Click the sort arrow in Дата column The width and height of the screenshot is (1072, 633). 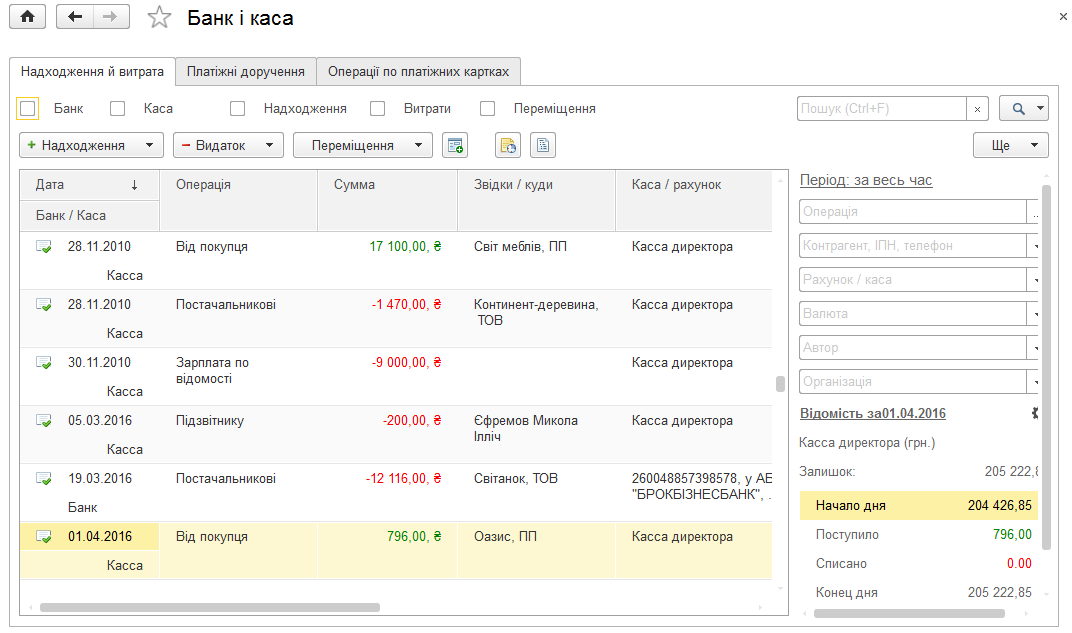tap(135, 185)
